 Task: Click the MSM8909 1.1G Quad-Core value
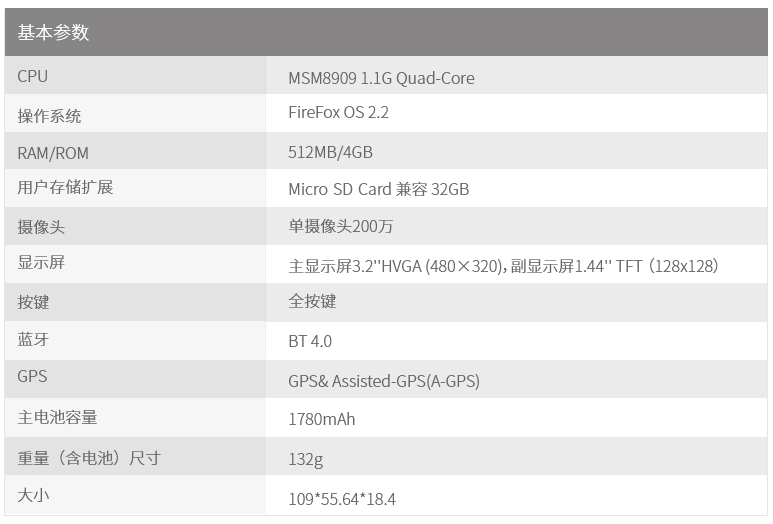point(381,78)
